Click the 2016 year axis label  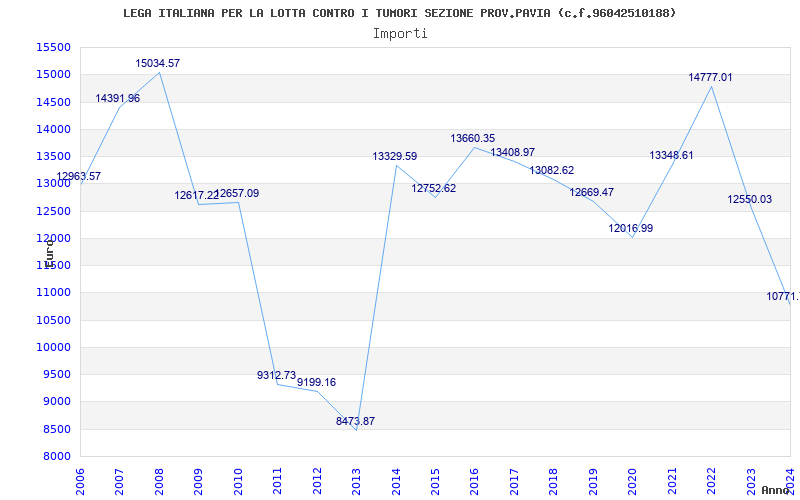pyautogui.click(x=475, y=482)
